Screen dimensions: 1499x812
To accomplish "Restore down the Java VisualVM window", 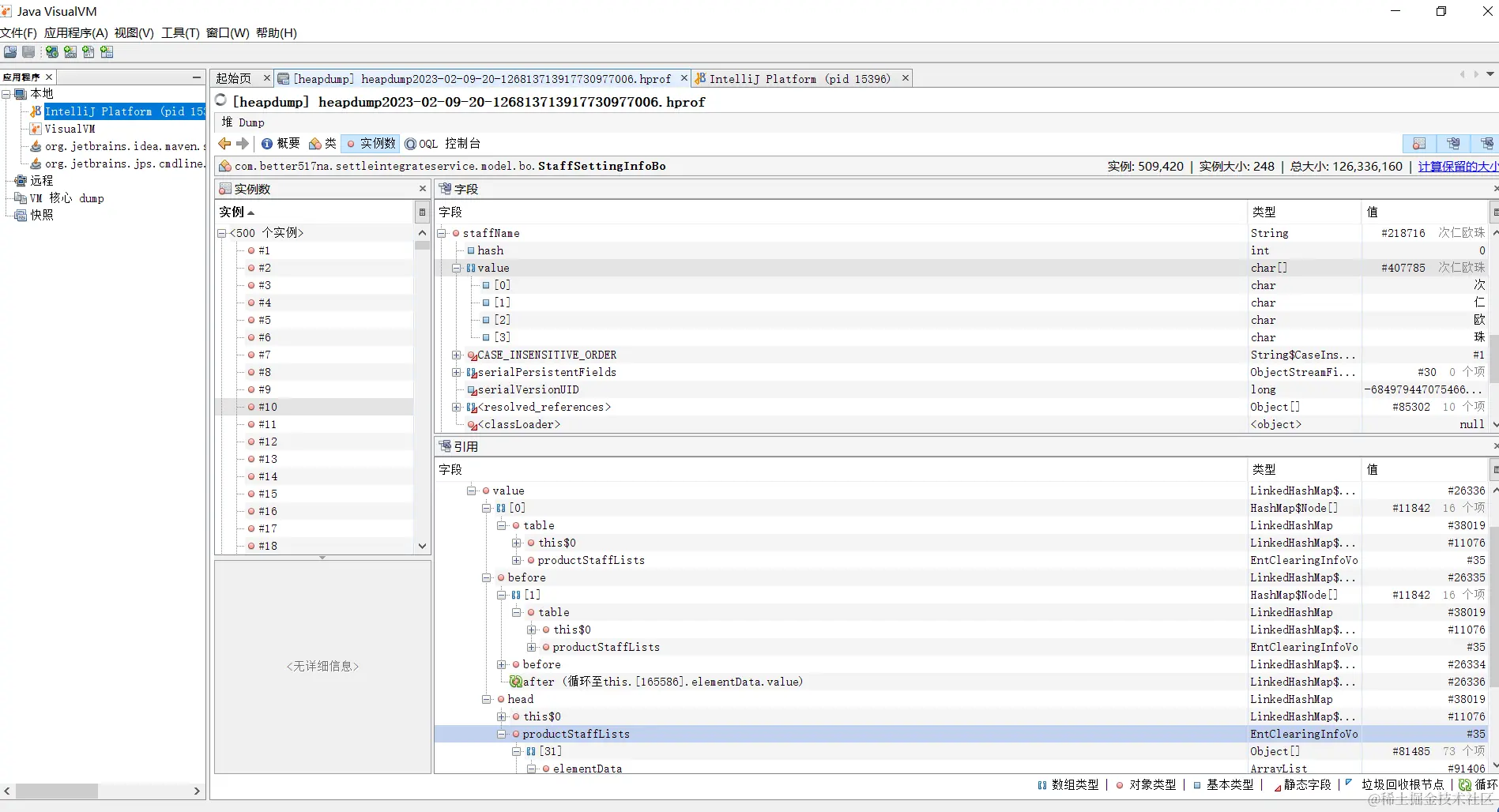I will [1441, 11].
